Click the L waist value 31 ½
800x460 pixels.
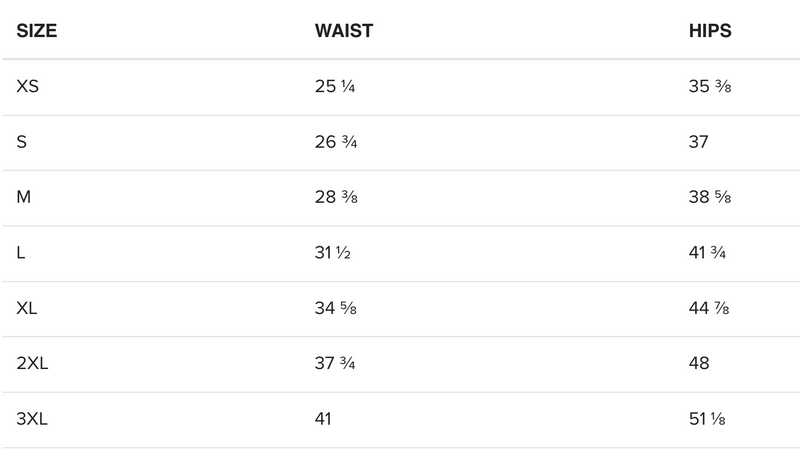[333, 253]
